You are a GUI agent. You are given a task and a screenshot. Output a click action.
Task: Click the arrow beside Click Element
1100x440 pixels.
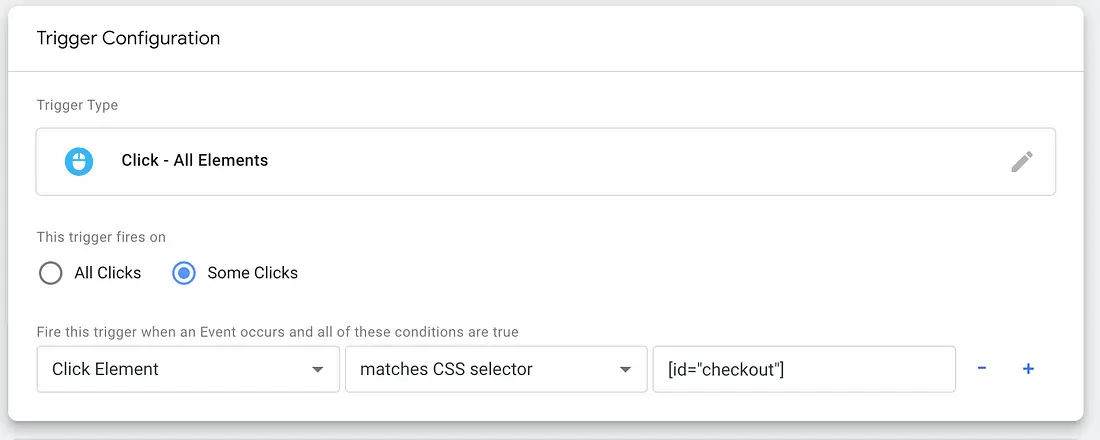click(317, 370)
